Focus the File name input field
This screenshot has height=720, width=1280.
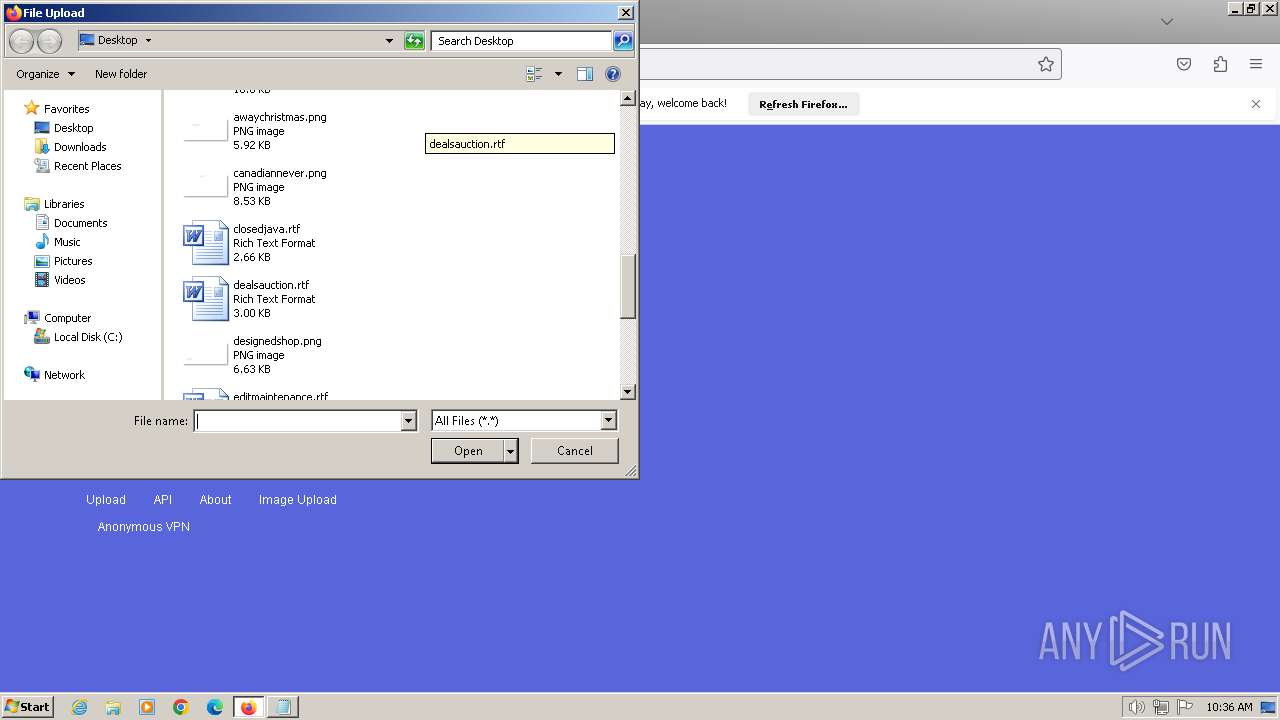click(298, 421)
